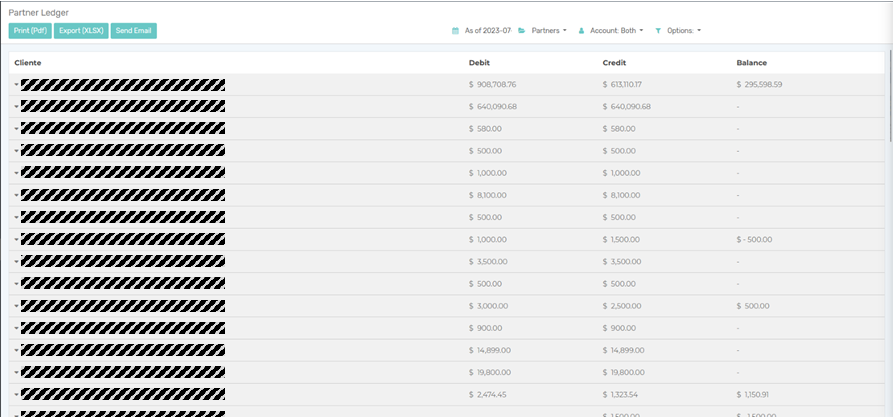The height and width of the screenshot is (417, 894).
Task: Click the Cliente column header
Action: [28, 63]
